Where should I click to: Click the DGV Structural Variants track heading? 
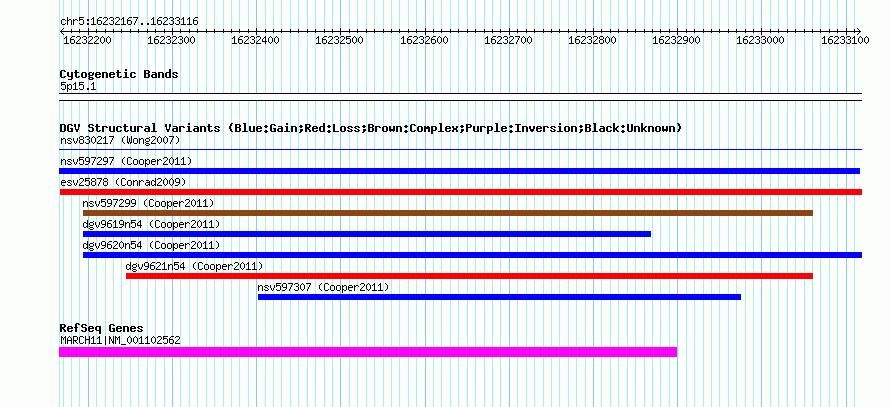371,128
